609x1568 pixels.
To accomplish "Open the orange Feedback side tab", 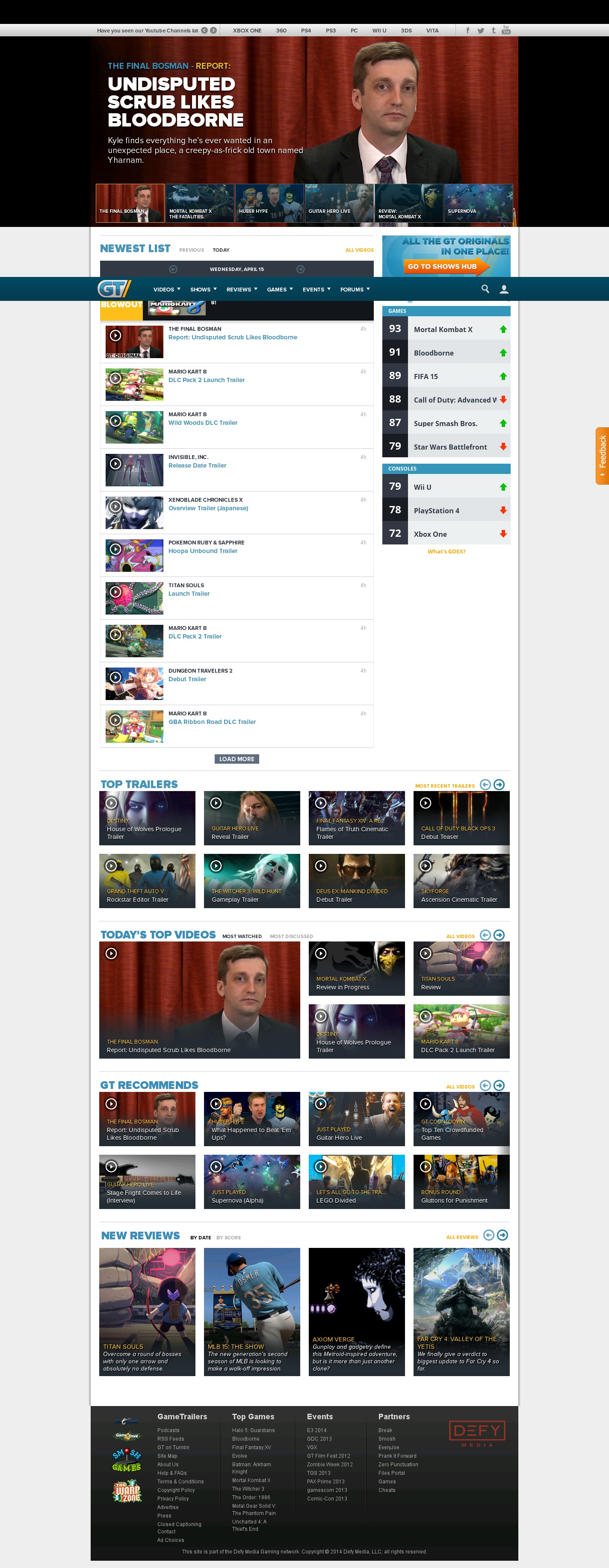I will click(x=602, y=455).
